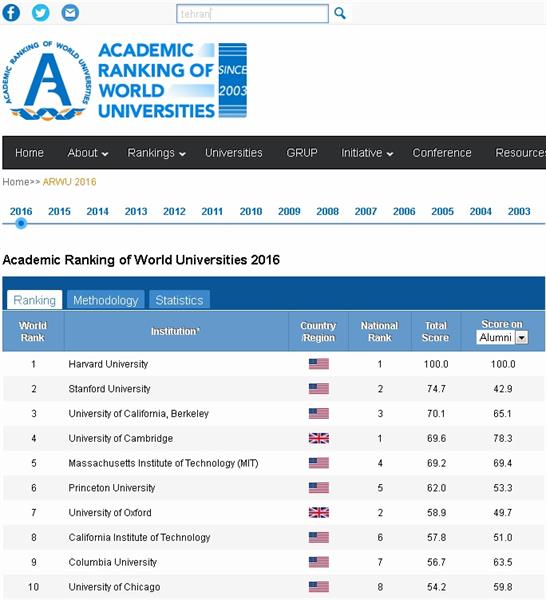546x600 pixels.
Task: Click the email share icon
Action: (x=70, y=13)
